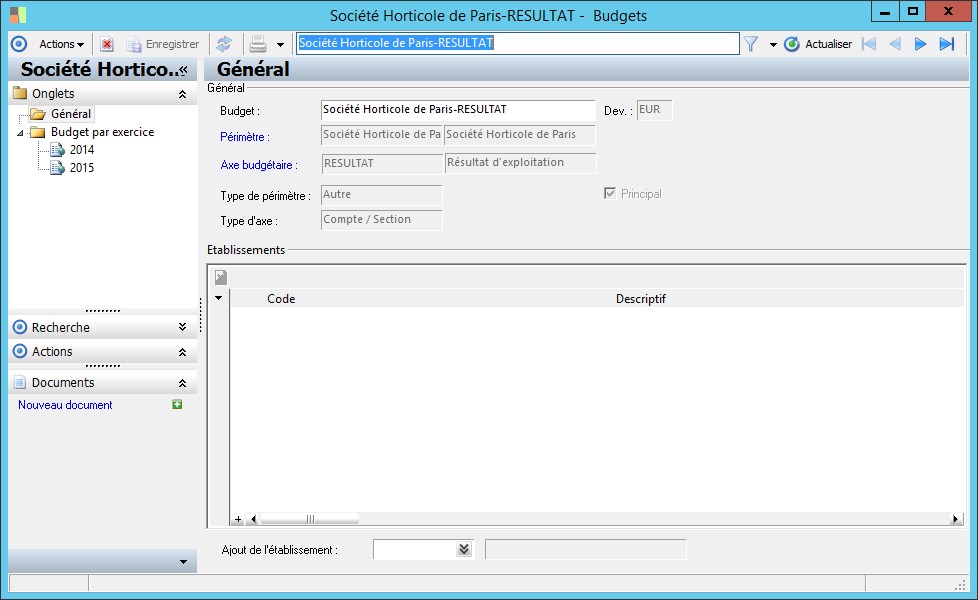This screenshot has height=600, width=978.
Task: Click the refresh arrows toolbar icon
Action: point(224,44)
